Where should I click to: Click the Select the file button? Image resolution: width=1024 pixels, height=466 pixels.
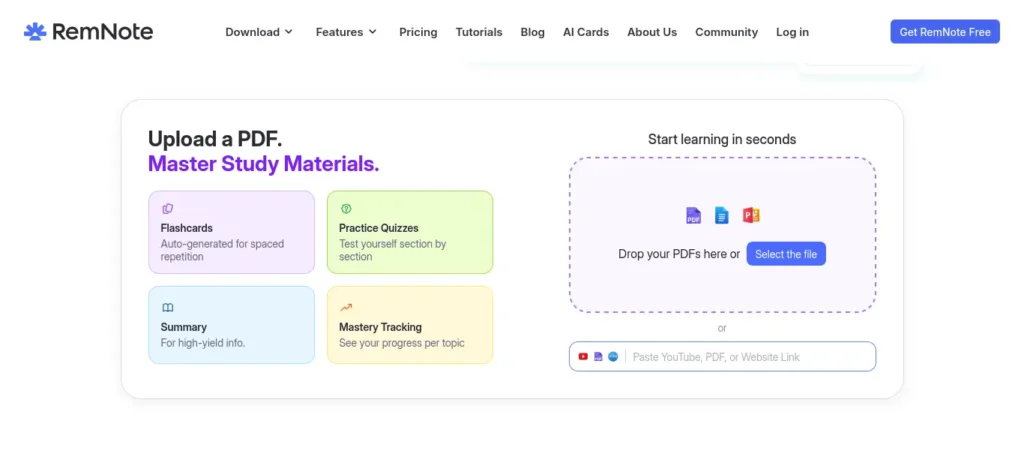click(786, 254)
